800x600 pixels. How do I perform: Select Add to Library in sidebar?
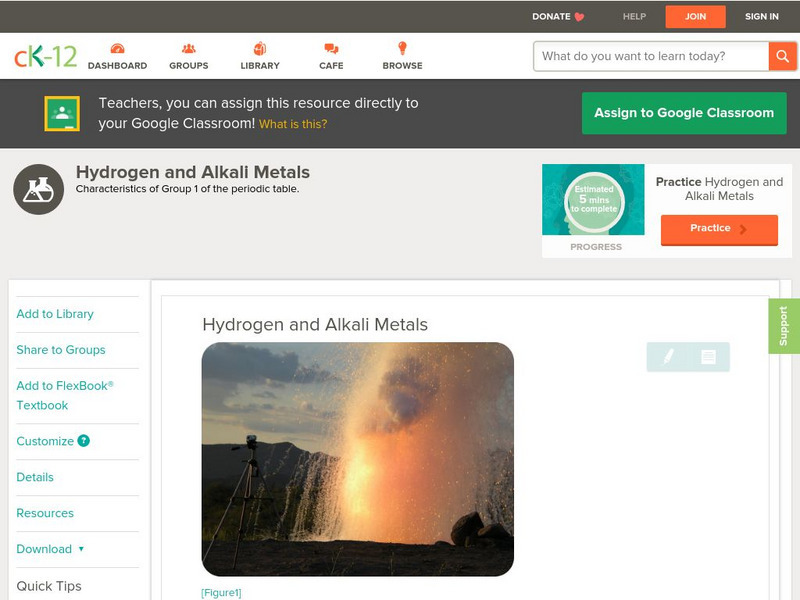point(55,314)
